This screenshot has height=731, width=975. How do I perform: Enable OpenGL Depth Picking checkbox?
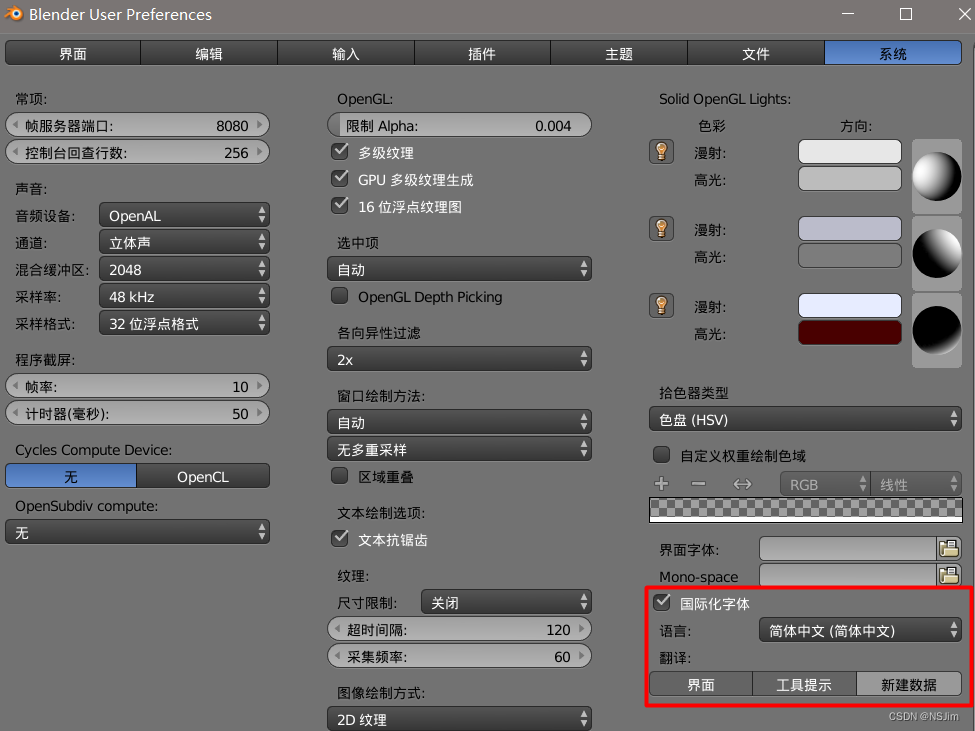tap(340, 296)
